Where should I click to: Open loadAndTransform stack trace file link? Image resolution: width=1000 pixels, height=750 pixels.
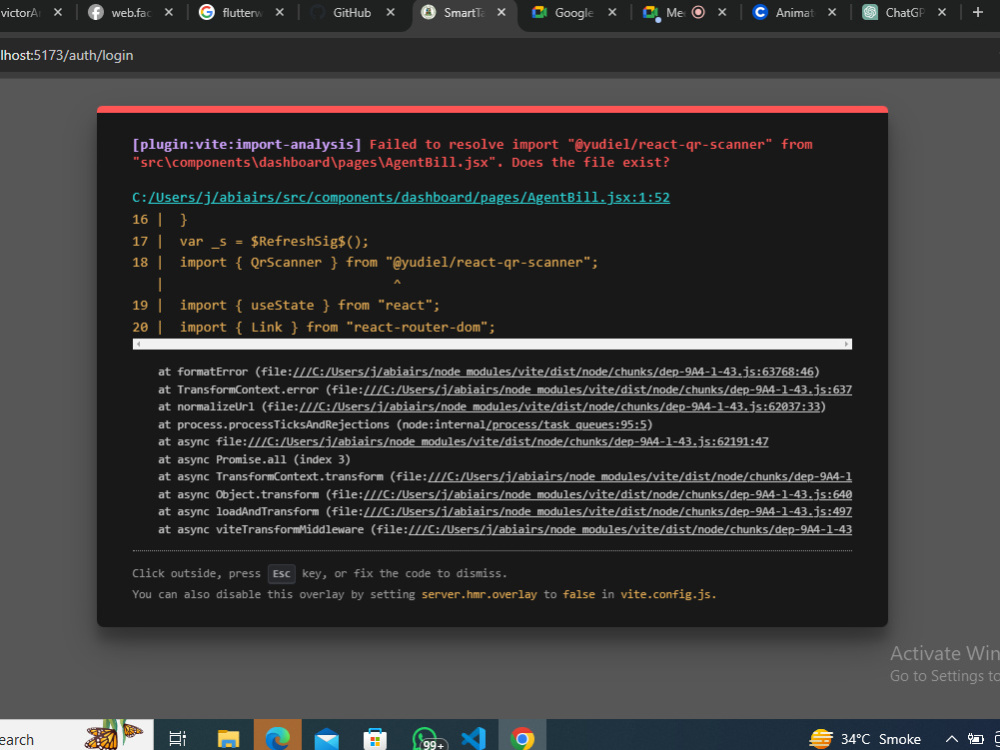pos(607,511)
